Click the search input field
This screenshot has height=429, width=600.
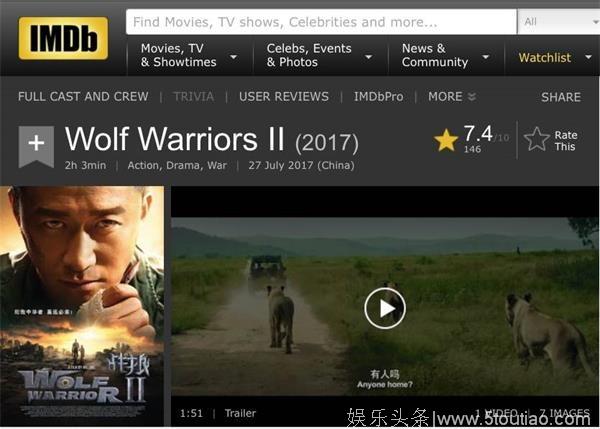click(321, 22)
